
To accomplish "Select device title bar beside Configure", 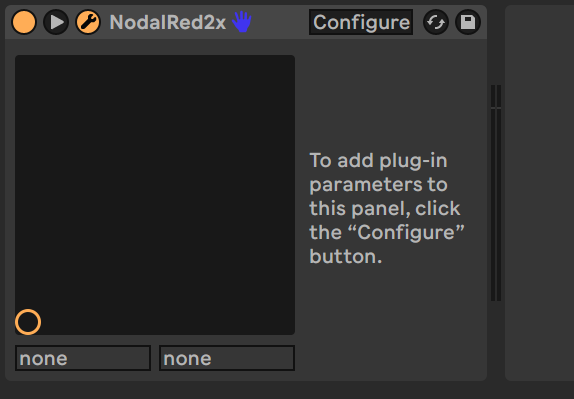I will point(280,22).
